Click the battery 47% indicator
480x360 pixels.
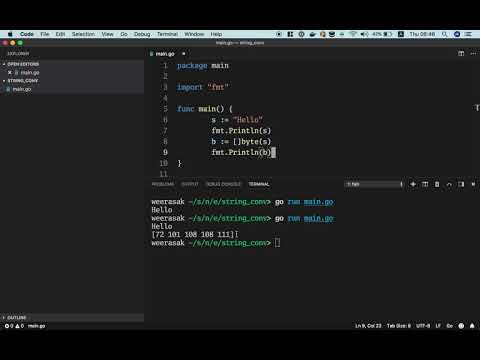(x=382, y=34)
